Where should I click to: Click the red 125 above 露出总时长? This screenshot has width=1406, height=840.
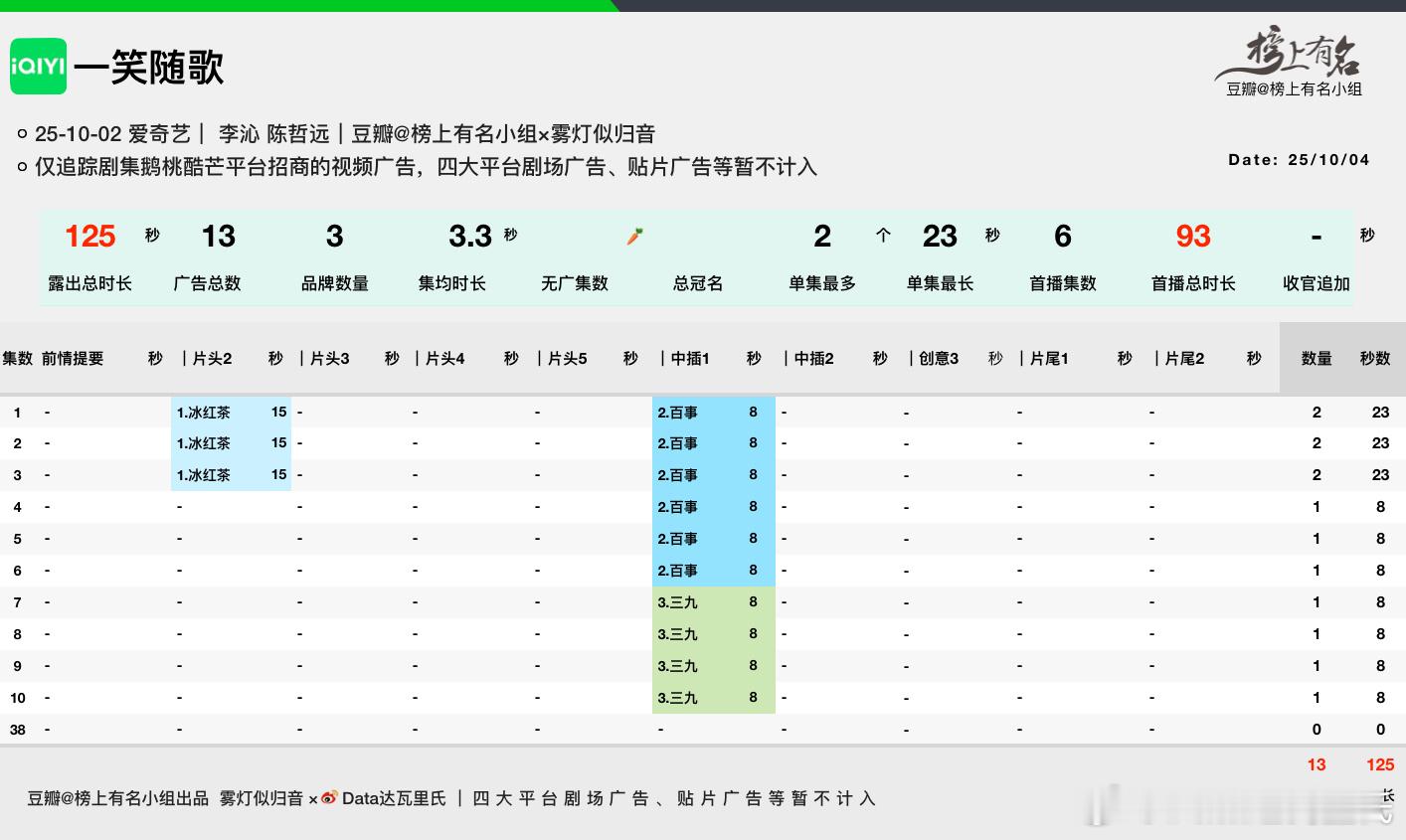click(x=90, y=237)
